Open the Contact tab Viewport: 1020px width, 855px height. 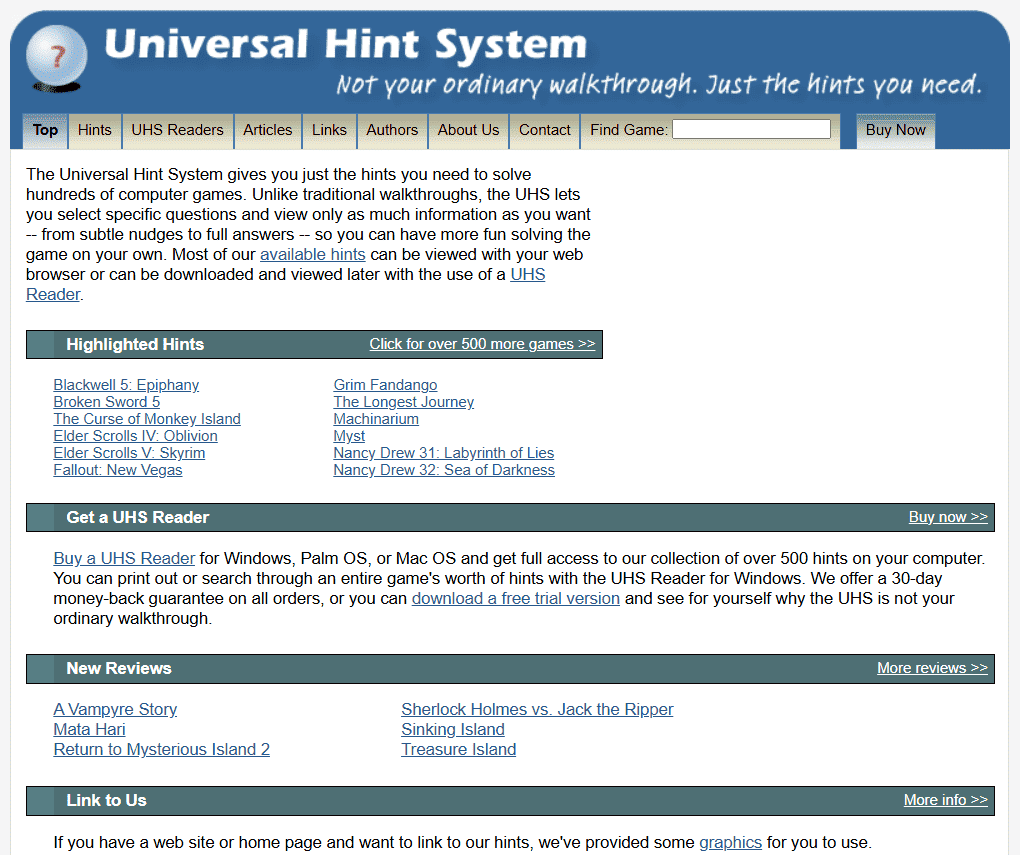point(545,130)
